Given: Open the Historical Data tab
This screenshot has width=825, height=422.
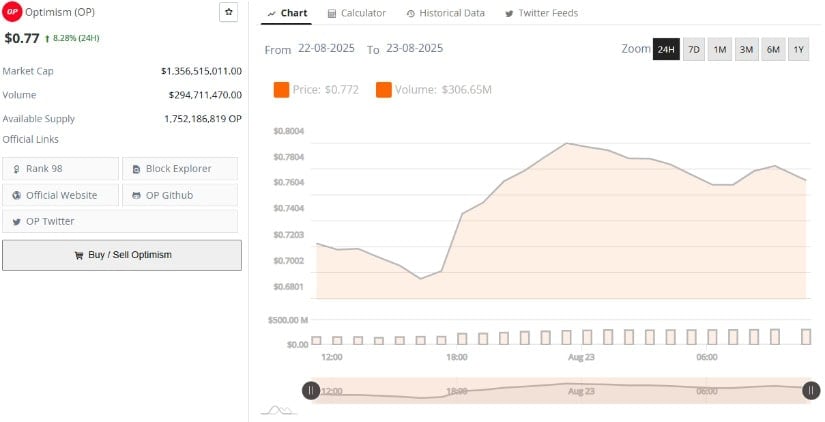Looking at the screenshot, I should (446, 13).
